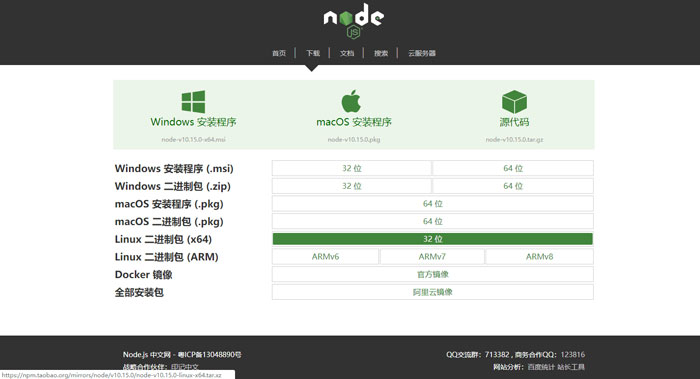Click the 'macOS 安装程序' heading link
This screenshot has height=379, width=700.
click(354, 122)
